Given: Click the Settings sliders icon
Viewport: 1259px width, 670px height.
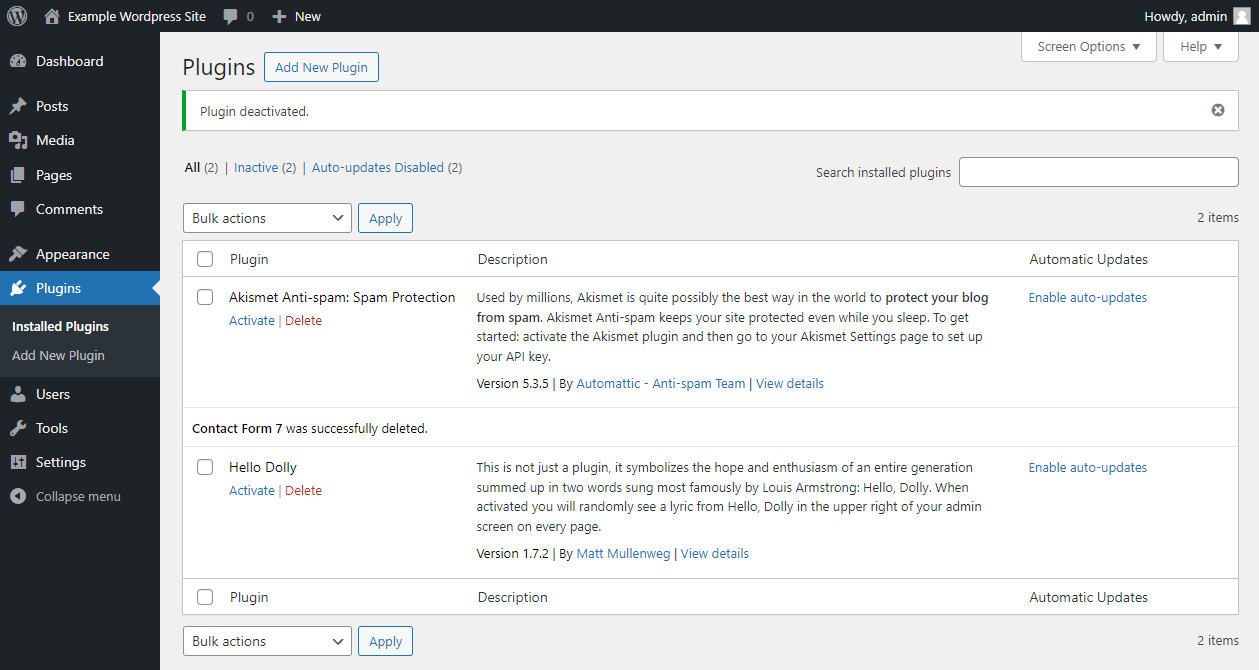Looking at the screenshot, I should 18,462.
